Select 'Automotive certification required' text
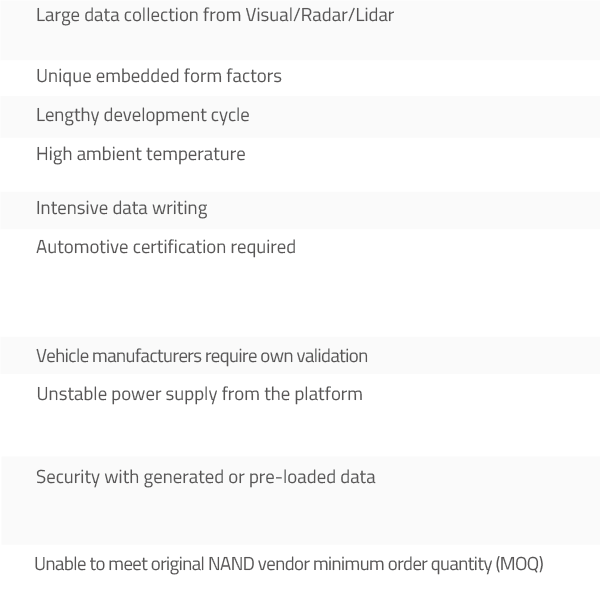The width and height of the screenshot is (600, 590). coord(166,247)
